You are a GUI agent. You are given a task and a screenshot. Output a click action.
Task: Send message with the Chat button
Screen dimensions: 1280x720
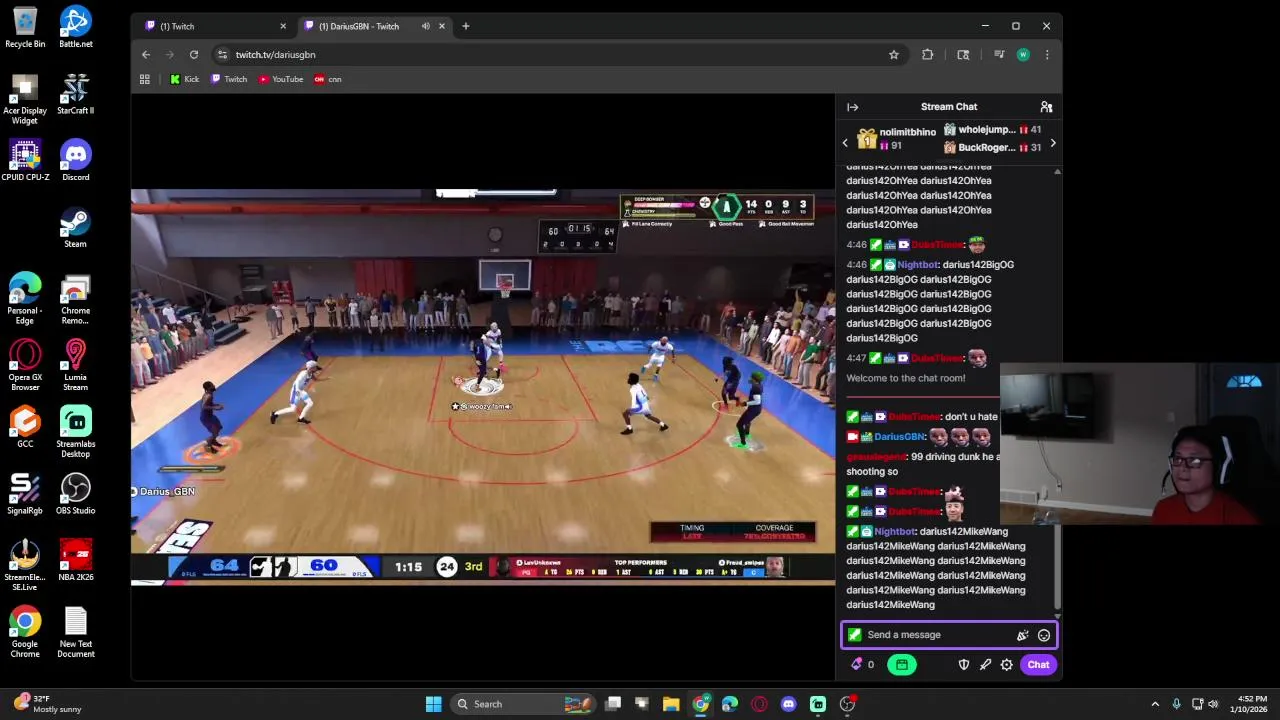coord(1038,665)
